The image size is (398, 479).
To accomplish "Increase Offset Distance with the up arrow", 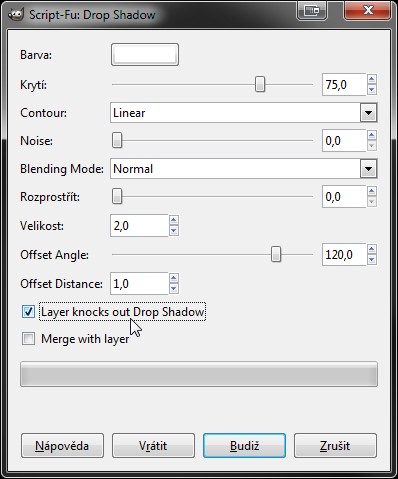I will [x=174, y=278].
